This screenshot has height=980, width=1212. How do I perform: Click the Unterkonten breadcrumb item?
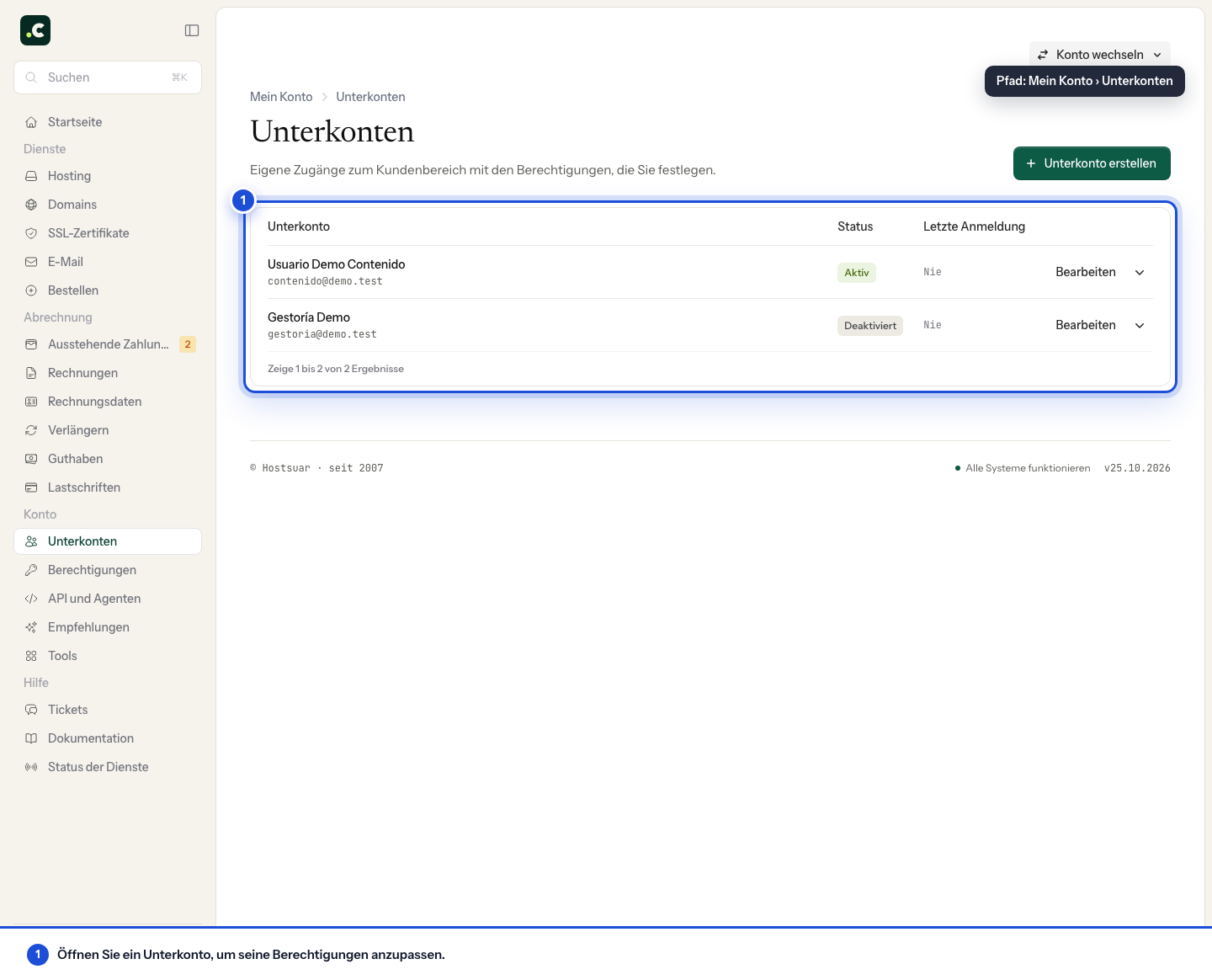(x=370, y=97)
